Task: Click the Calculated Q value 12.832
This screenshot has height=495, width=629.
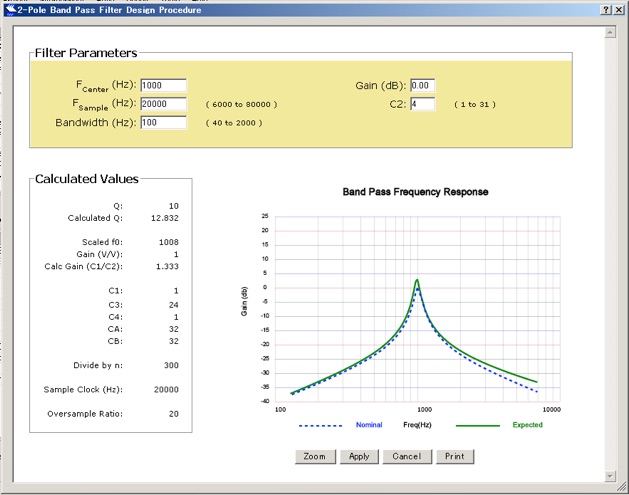Action: tap(164, 218)
